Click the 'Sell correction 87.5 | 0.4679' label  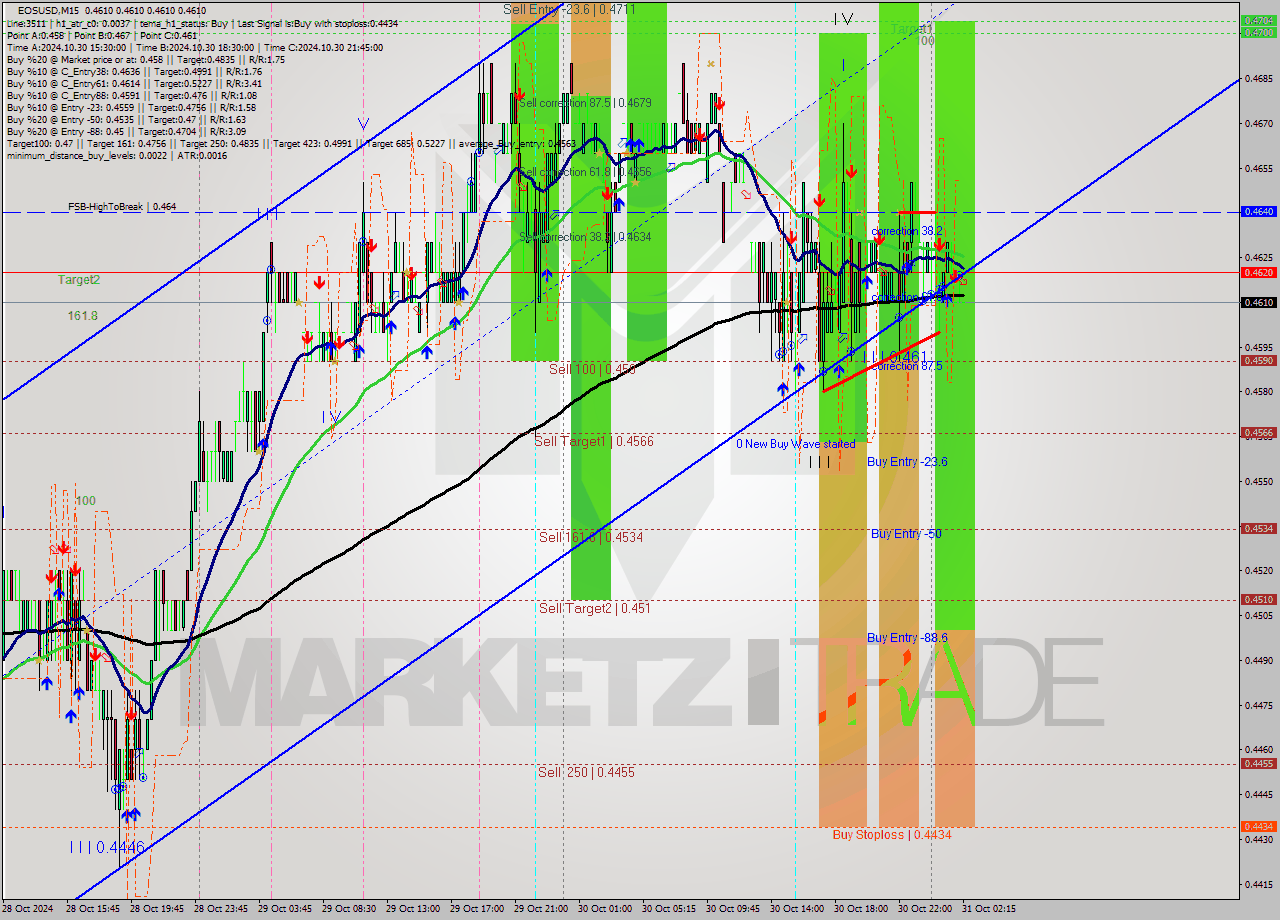tap(585, 103)
